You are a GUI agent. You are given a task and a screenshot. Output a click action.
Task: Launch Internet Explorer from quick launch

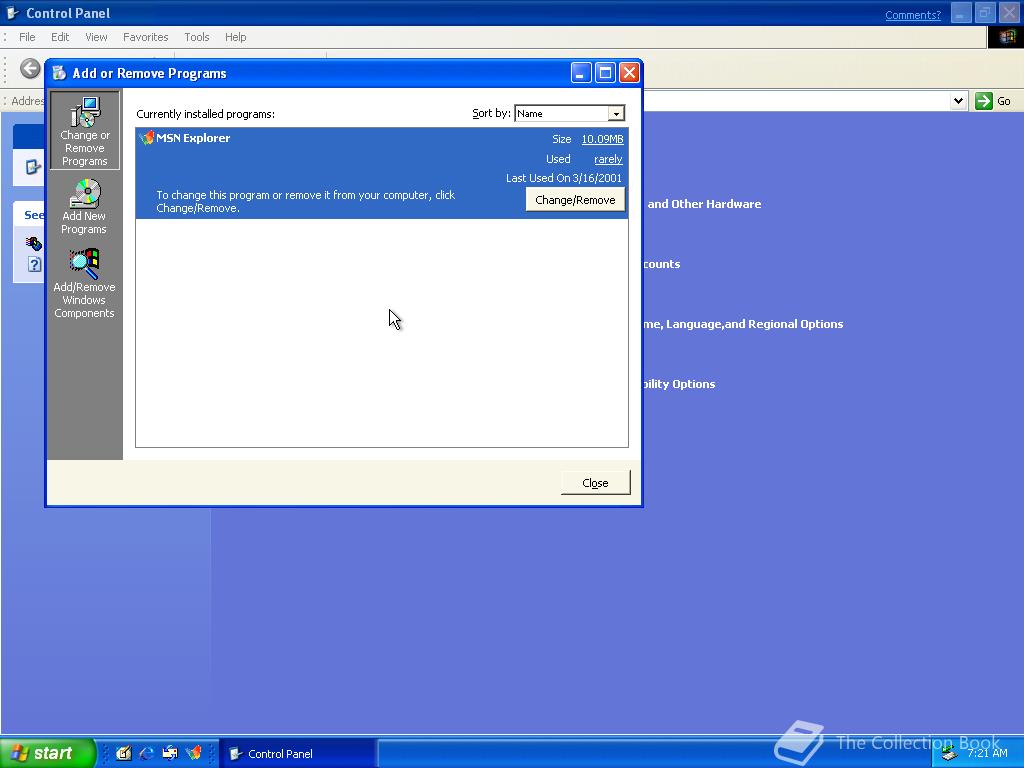click(147, 753)
